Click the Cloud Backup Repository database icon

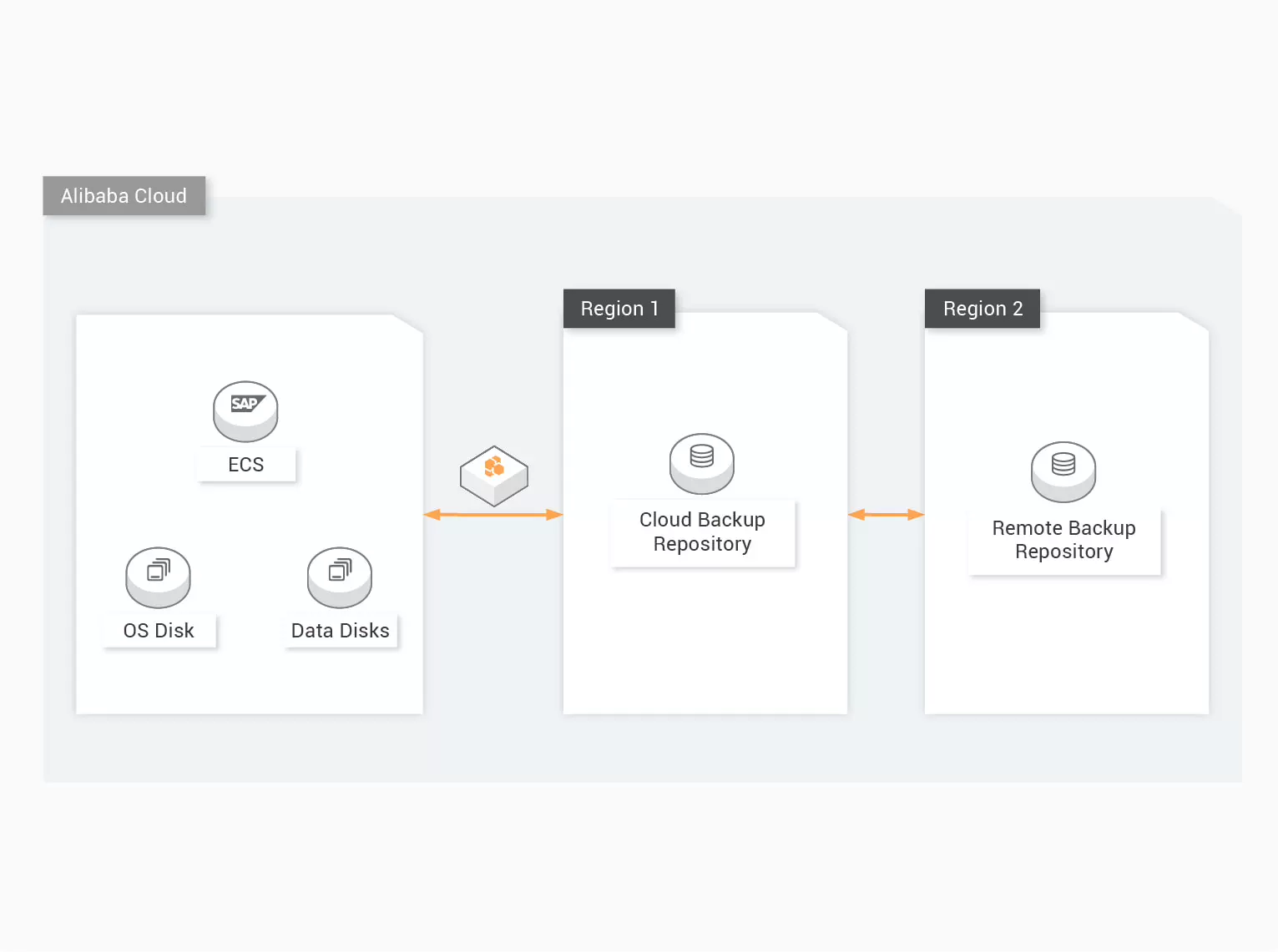702,464
